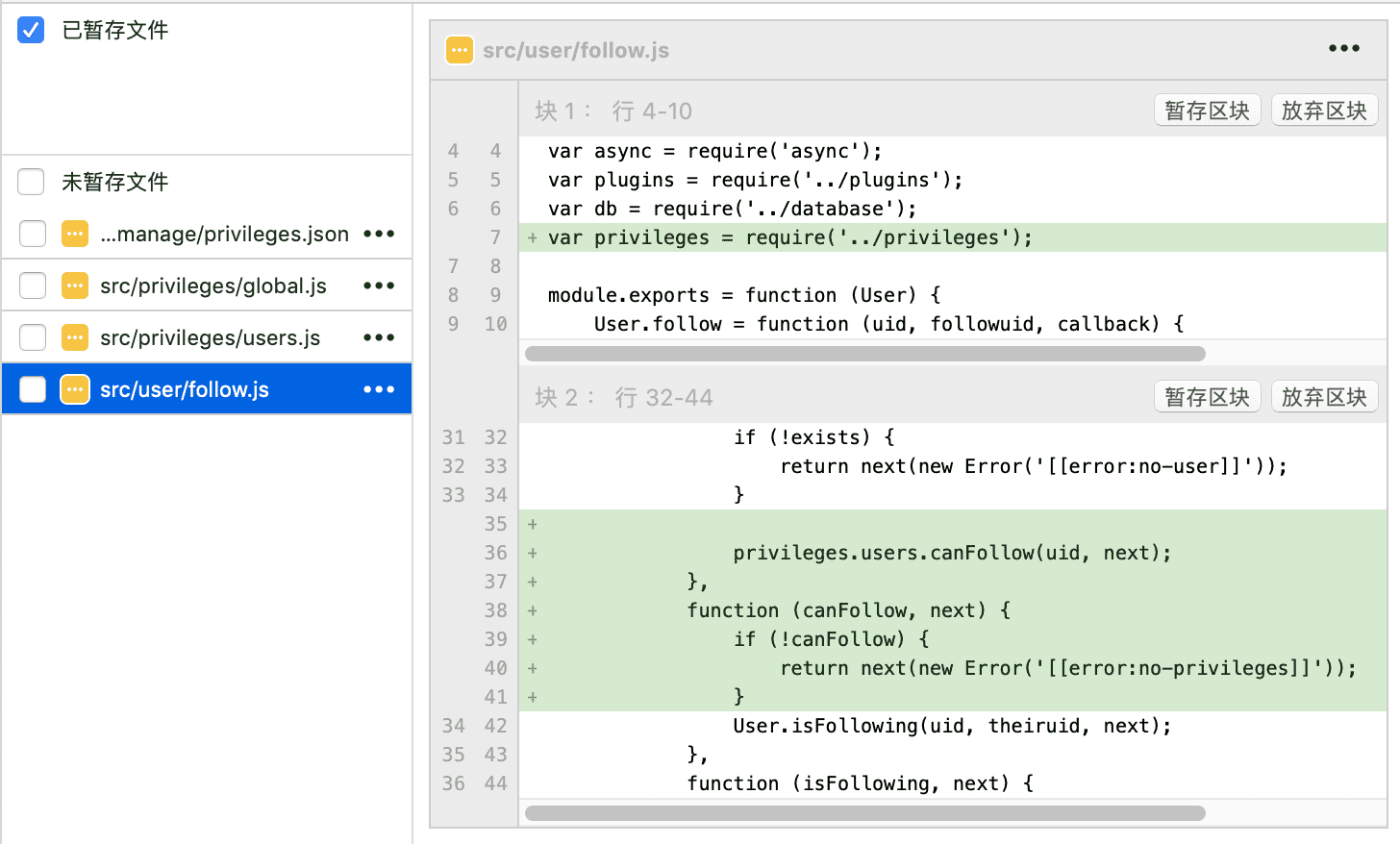Click the modified icon next to privileges.json
This screenshot has width=1400, height=844.
(75, 234)
